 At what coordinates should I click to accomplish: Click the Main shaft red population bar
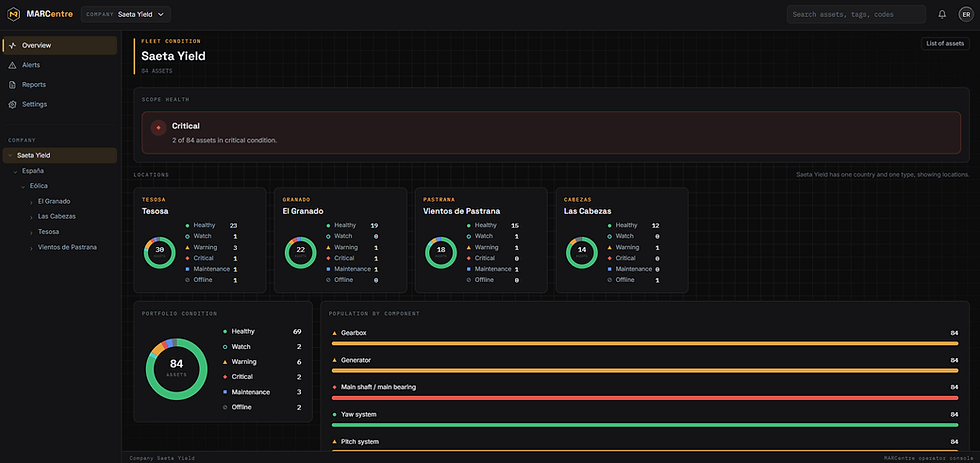[645, 398]
